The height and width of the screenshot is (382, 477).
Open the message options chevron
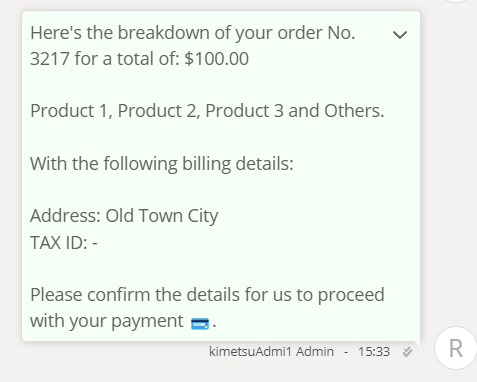[400, 35]
